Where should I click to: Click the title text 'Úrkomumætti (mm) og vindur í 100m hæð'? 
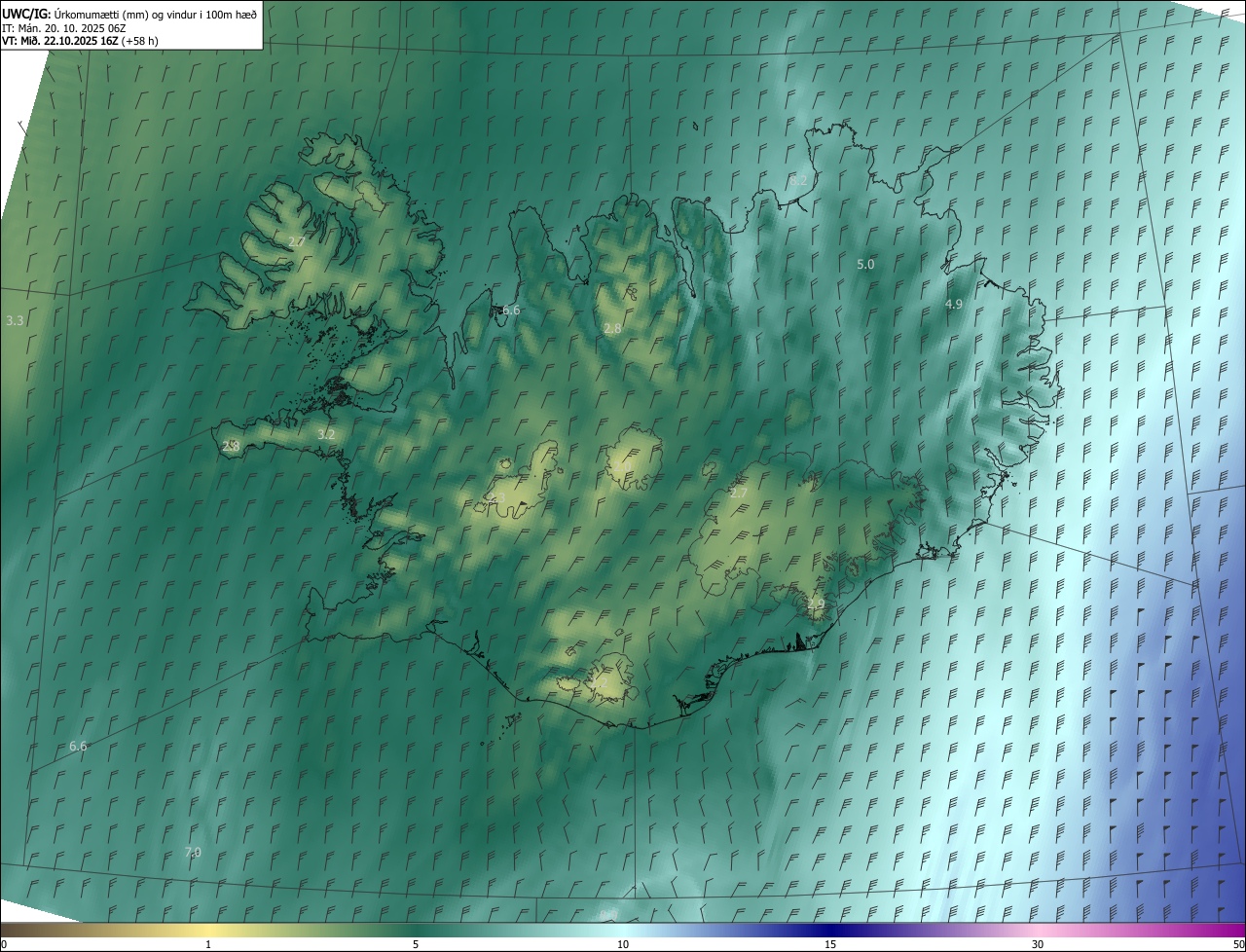click(156, 13)
